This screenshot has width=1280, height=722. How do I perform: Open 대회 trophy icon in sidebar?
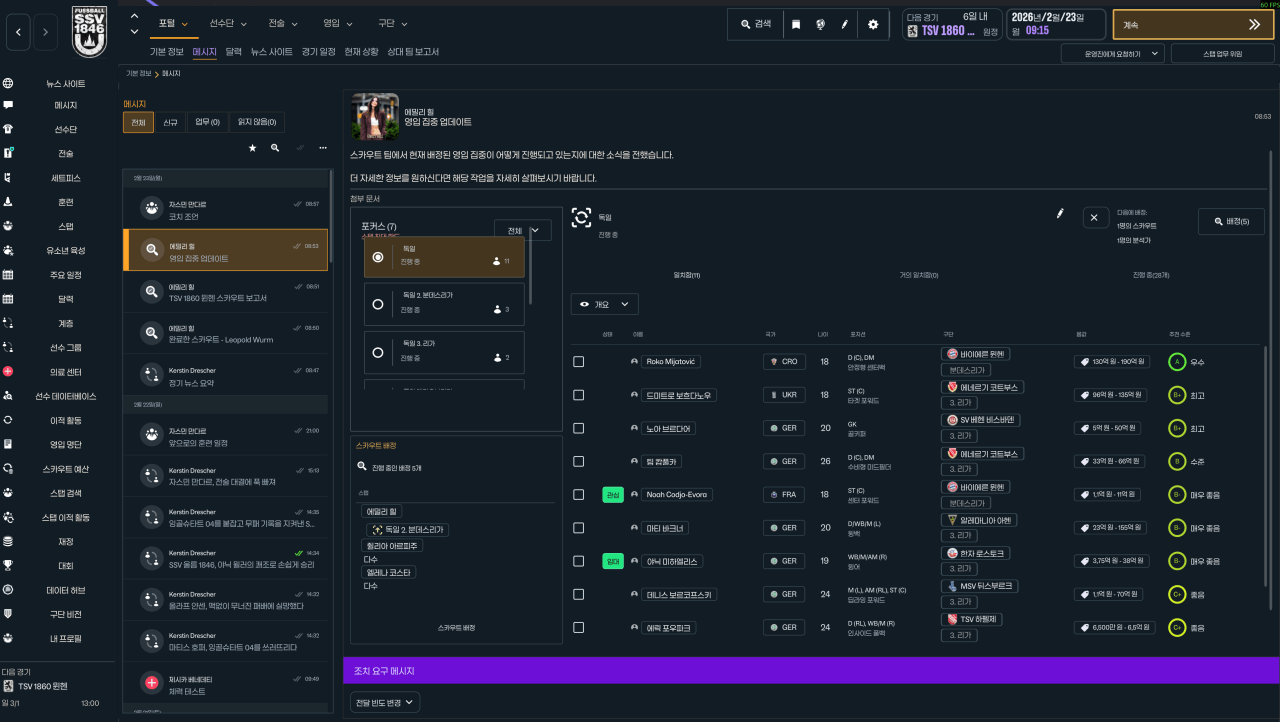pos(8,565)
